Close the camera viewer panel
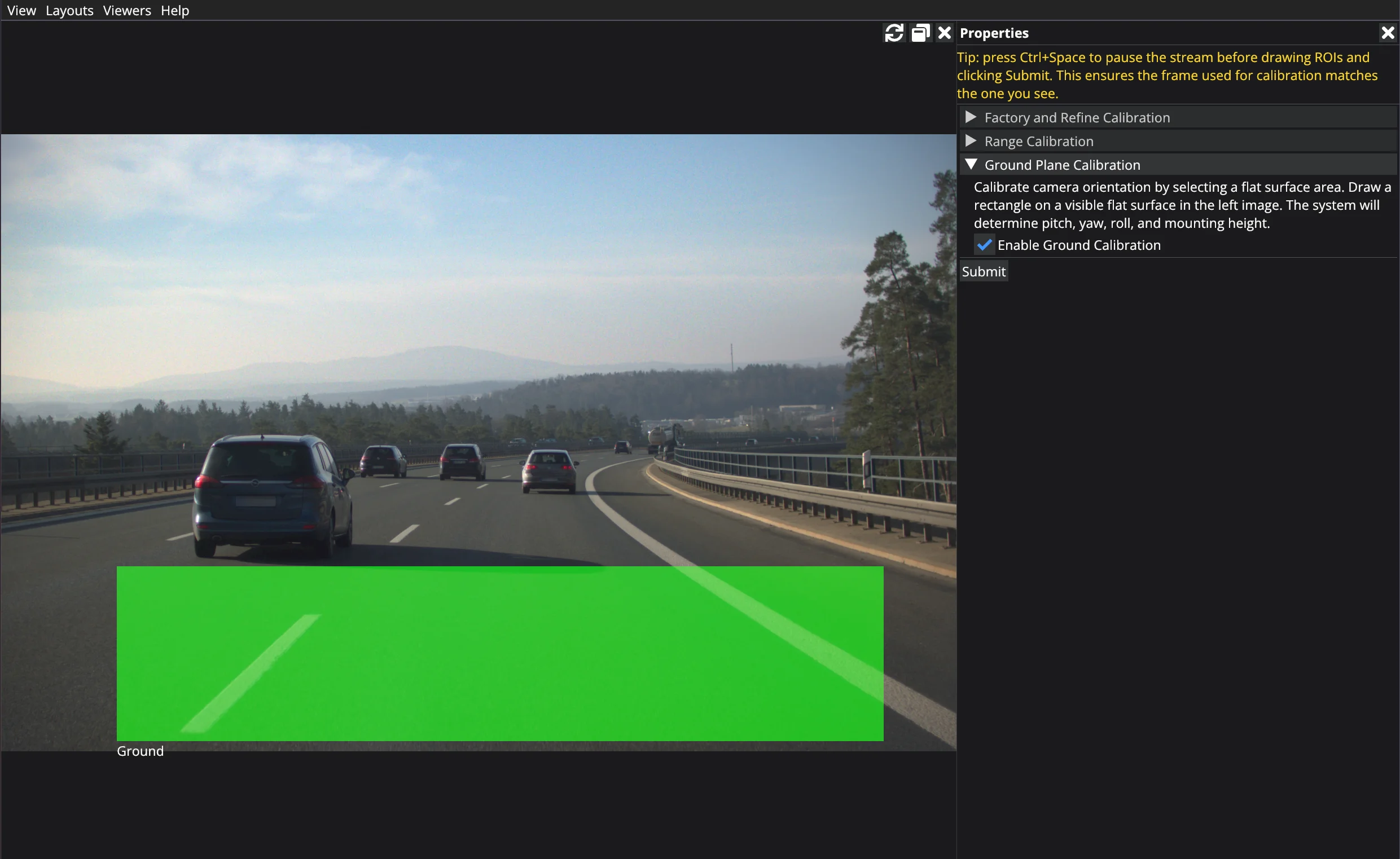 tap(944, 33)
